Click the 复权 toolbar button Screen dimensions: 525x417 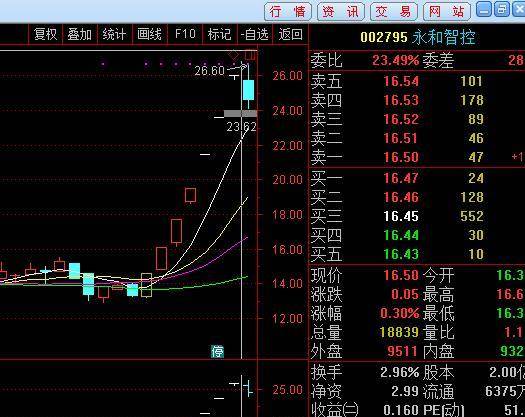coord(46,34)
